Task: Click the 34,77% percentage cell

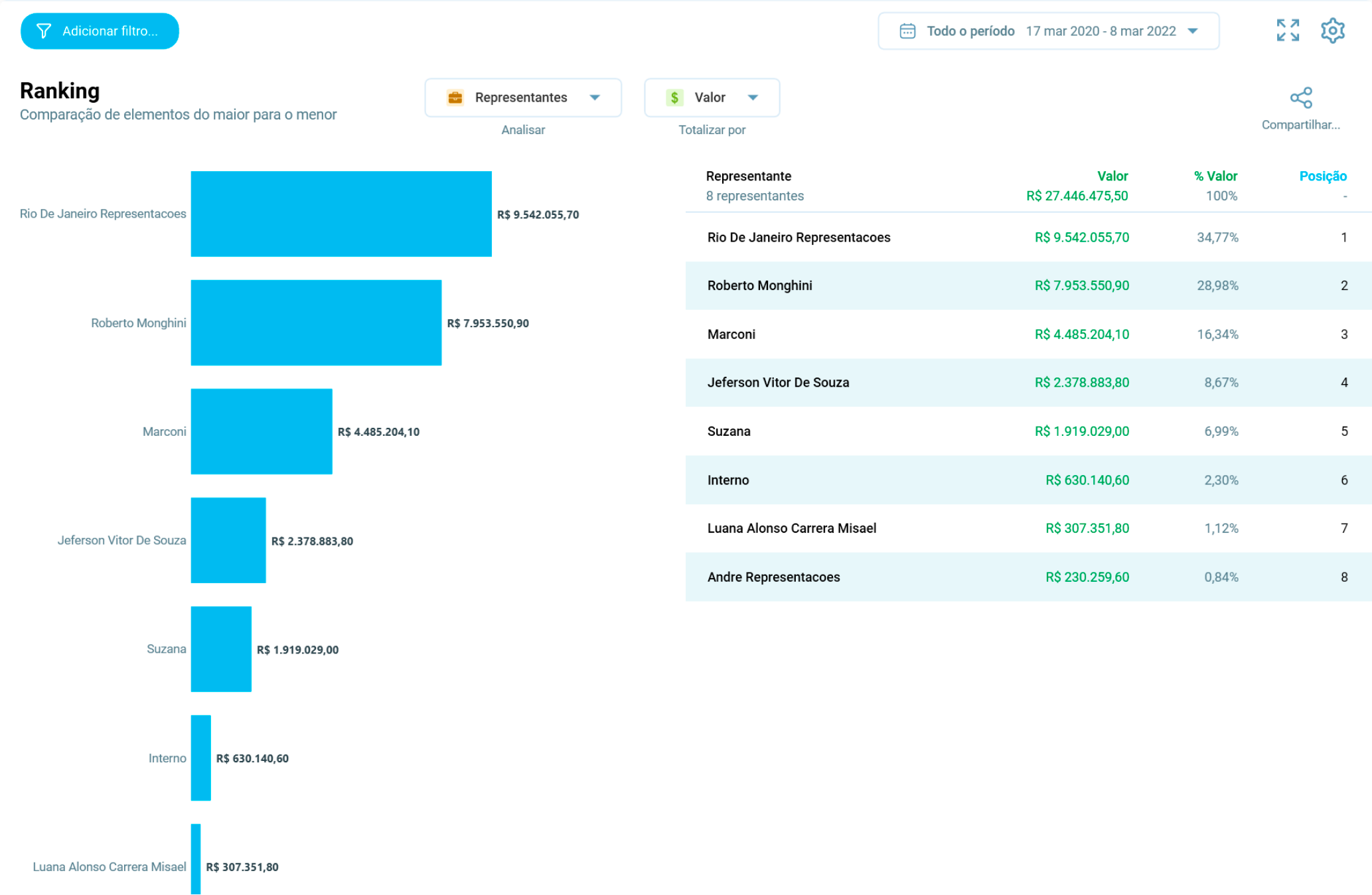Action: [1217, 238]
